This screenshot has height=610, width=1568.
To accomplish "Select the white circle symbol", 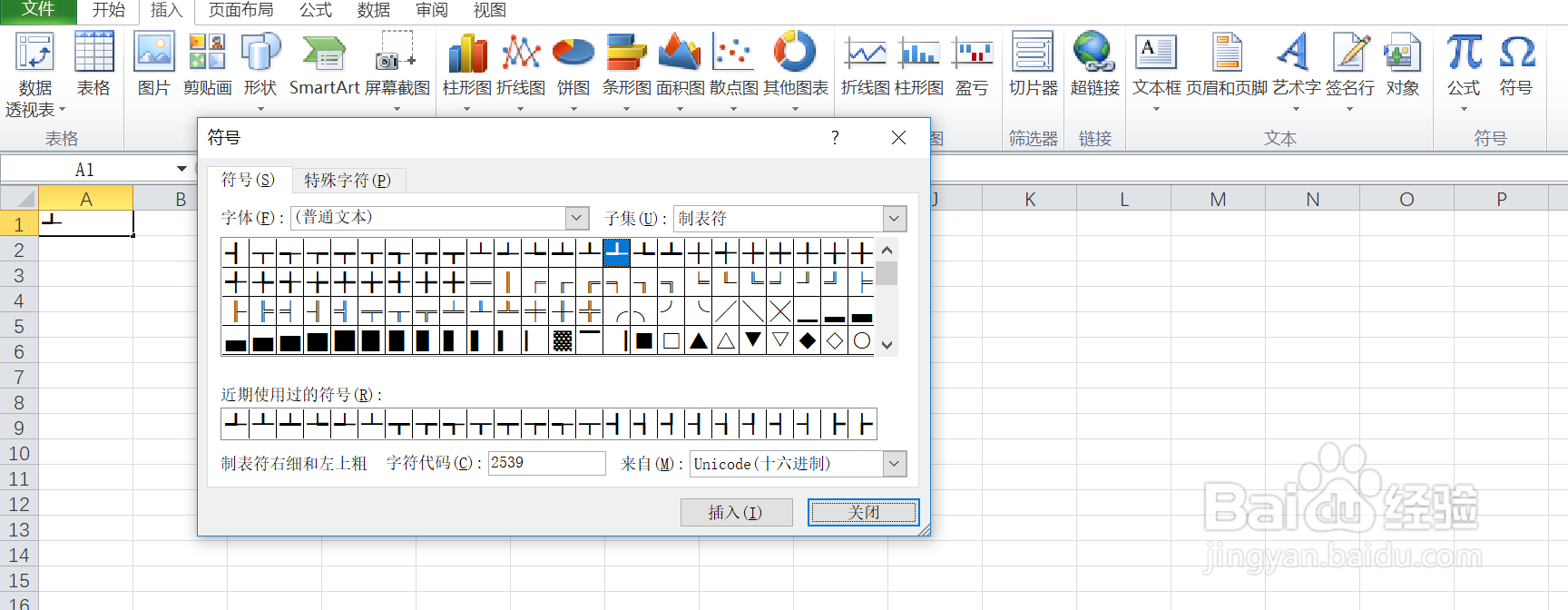I will [862, 341].
